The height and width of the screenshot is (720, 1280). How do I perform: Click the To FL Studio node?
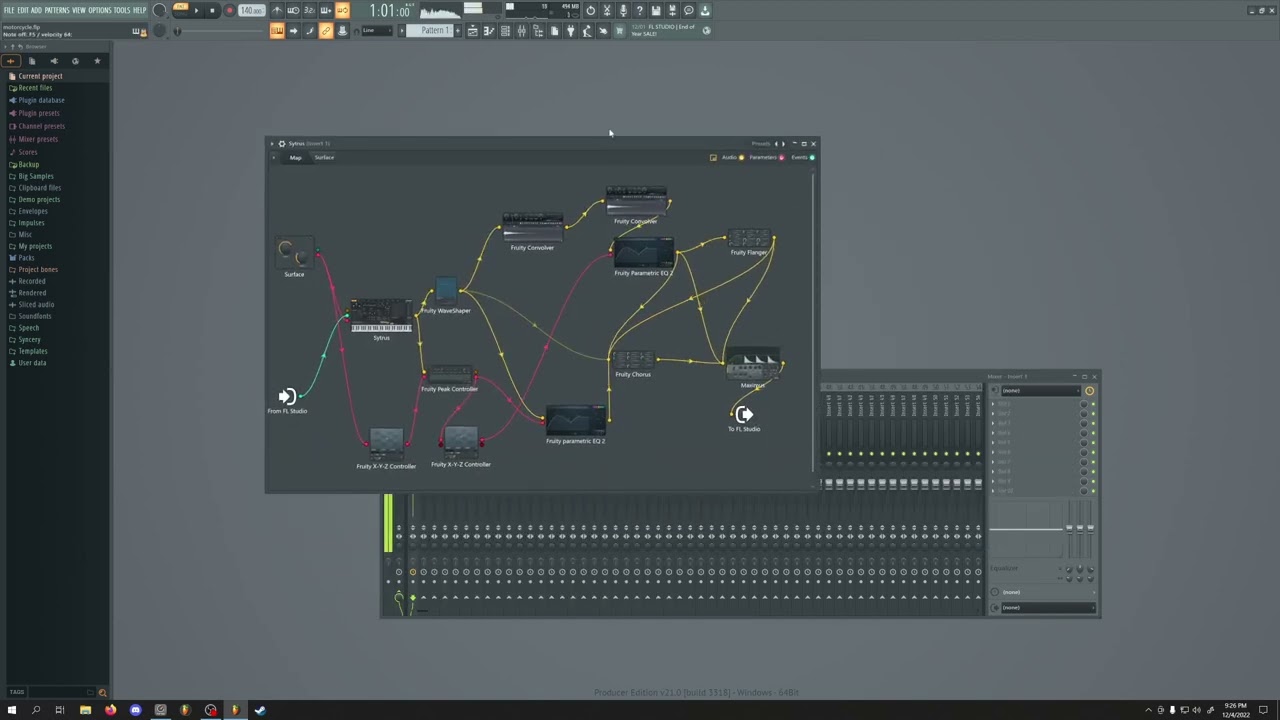click(x=744, y=417)
